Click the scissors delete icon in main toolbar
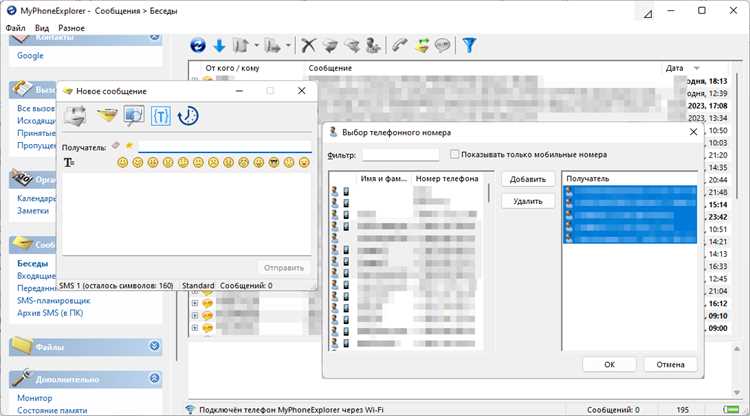This screenshot has width=750, height=416. (x=309, y=45)
